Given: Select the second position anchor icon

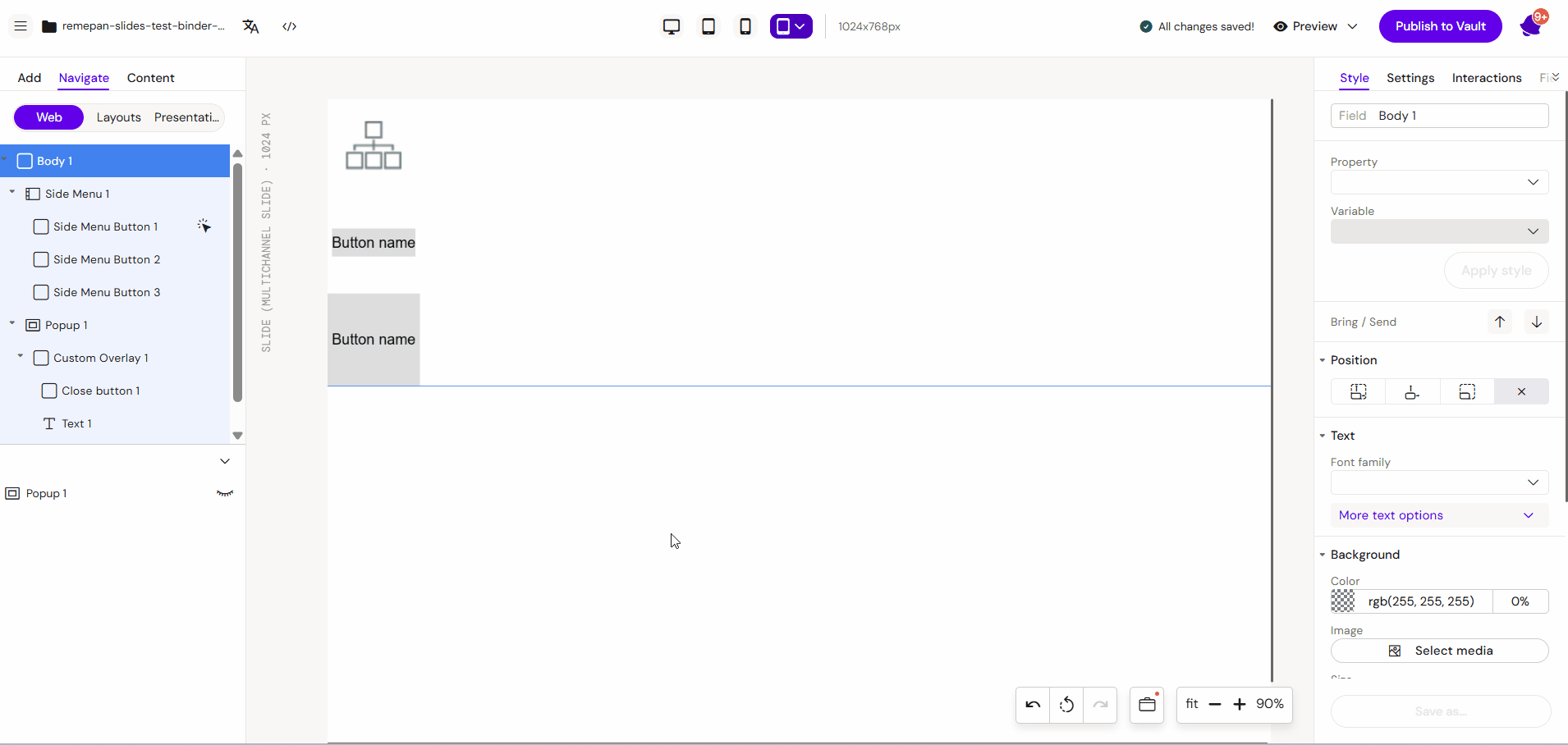Looking at the screenshot, I should [x=1412, y=391].
